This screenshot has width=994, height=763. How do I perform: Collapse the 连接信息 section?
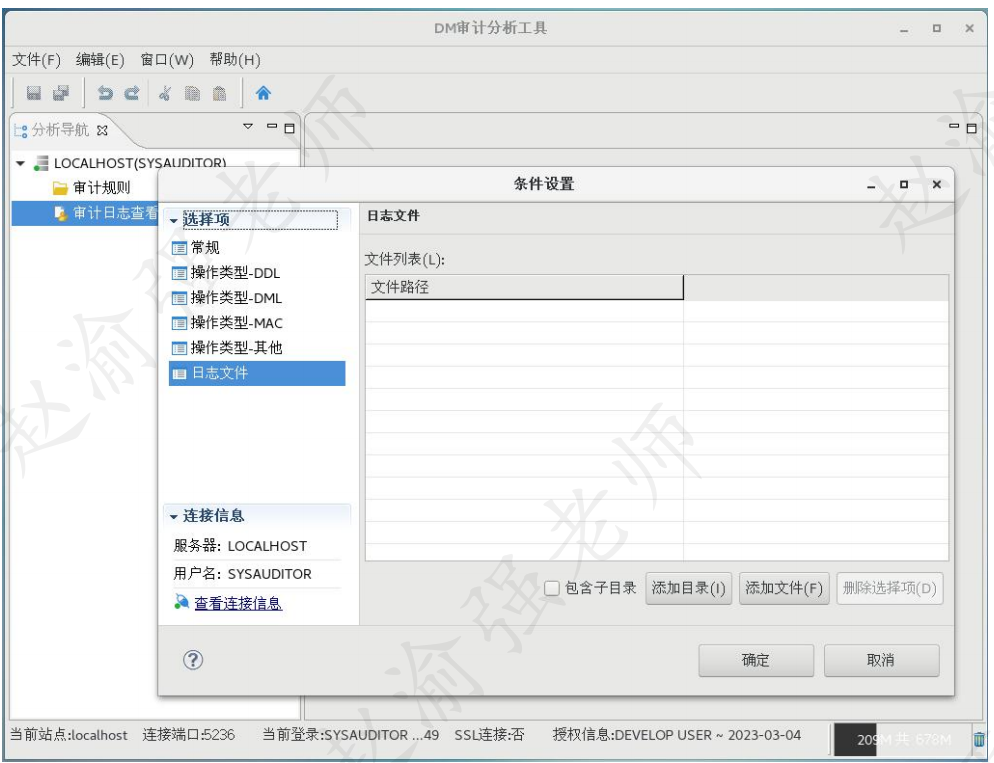click(x=174, y=516)
